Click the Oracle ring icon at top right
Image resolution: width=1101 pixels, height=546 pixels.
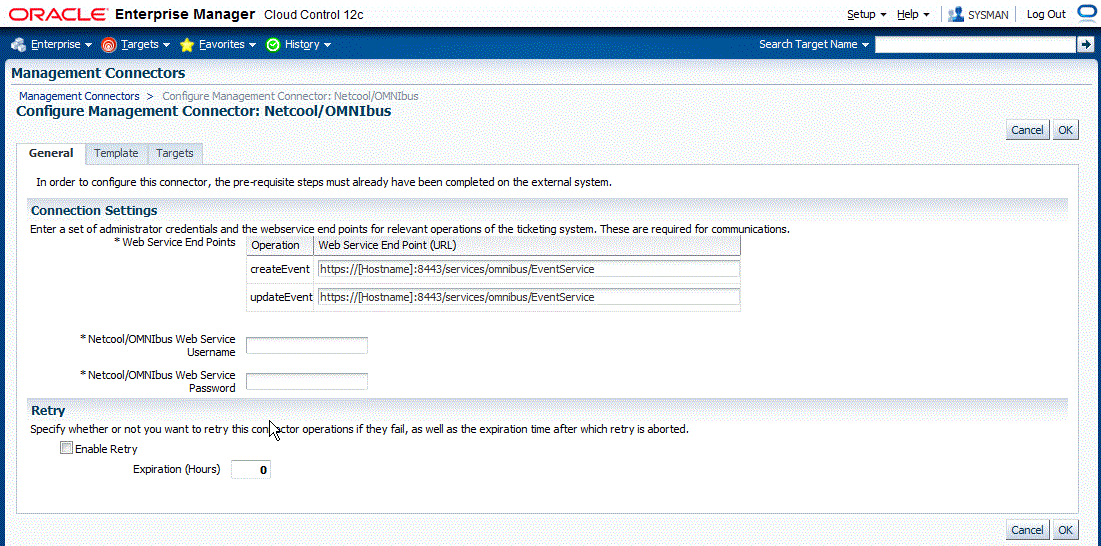(1086, 13)
